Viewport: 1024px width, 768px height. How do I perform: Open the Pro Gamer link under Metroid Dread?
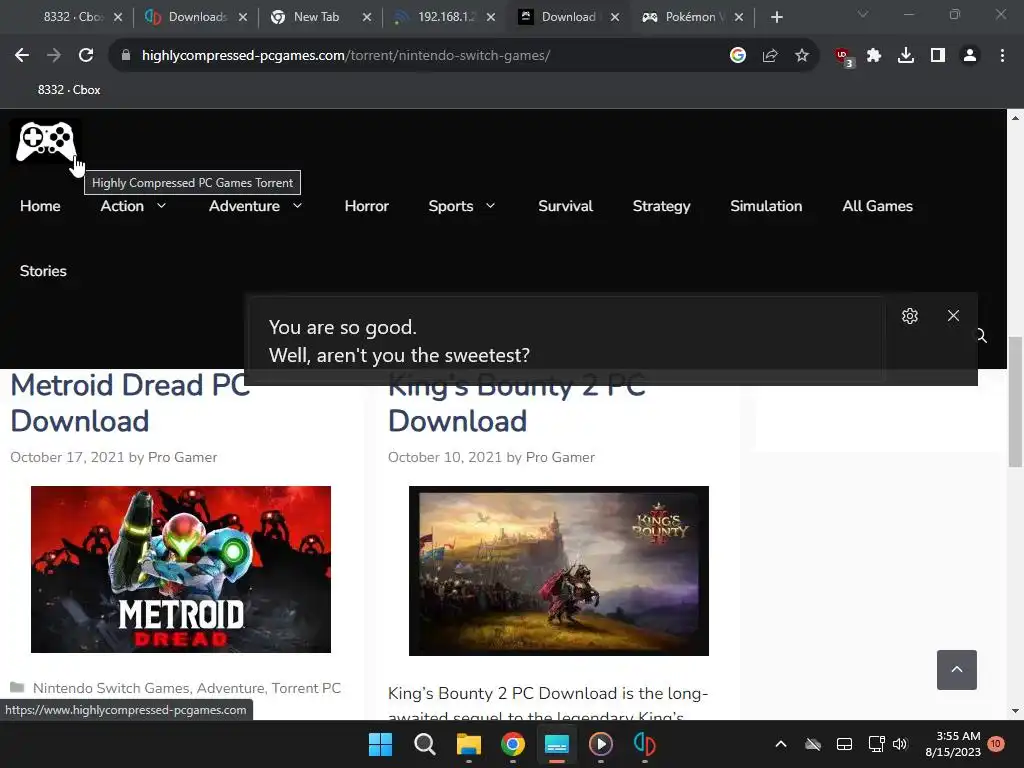tap(182, 457)
